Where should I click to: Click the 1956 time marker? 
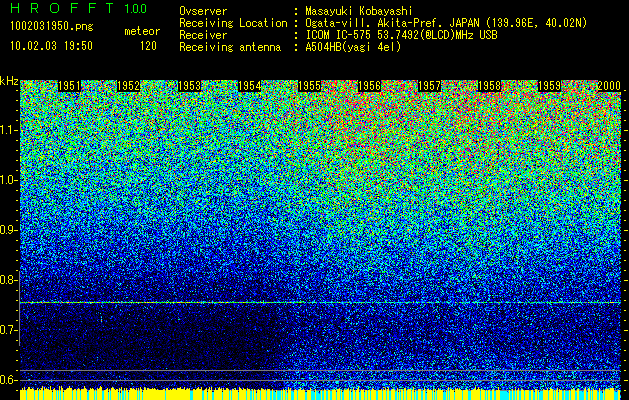point(369,86)
